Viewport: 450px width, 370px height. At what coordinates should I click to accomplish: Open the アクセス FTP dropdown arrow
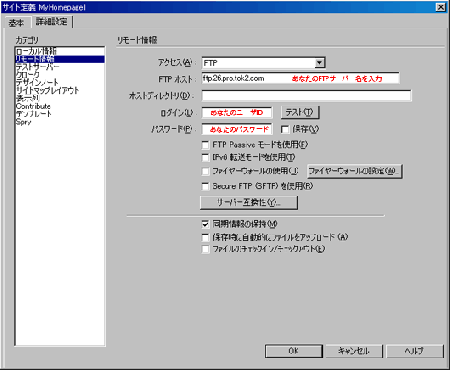coord(319,63)
